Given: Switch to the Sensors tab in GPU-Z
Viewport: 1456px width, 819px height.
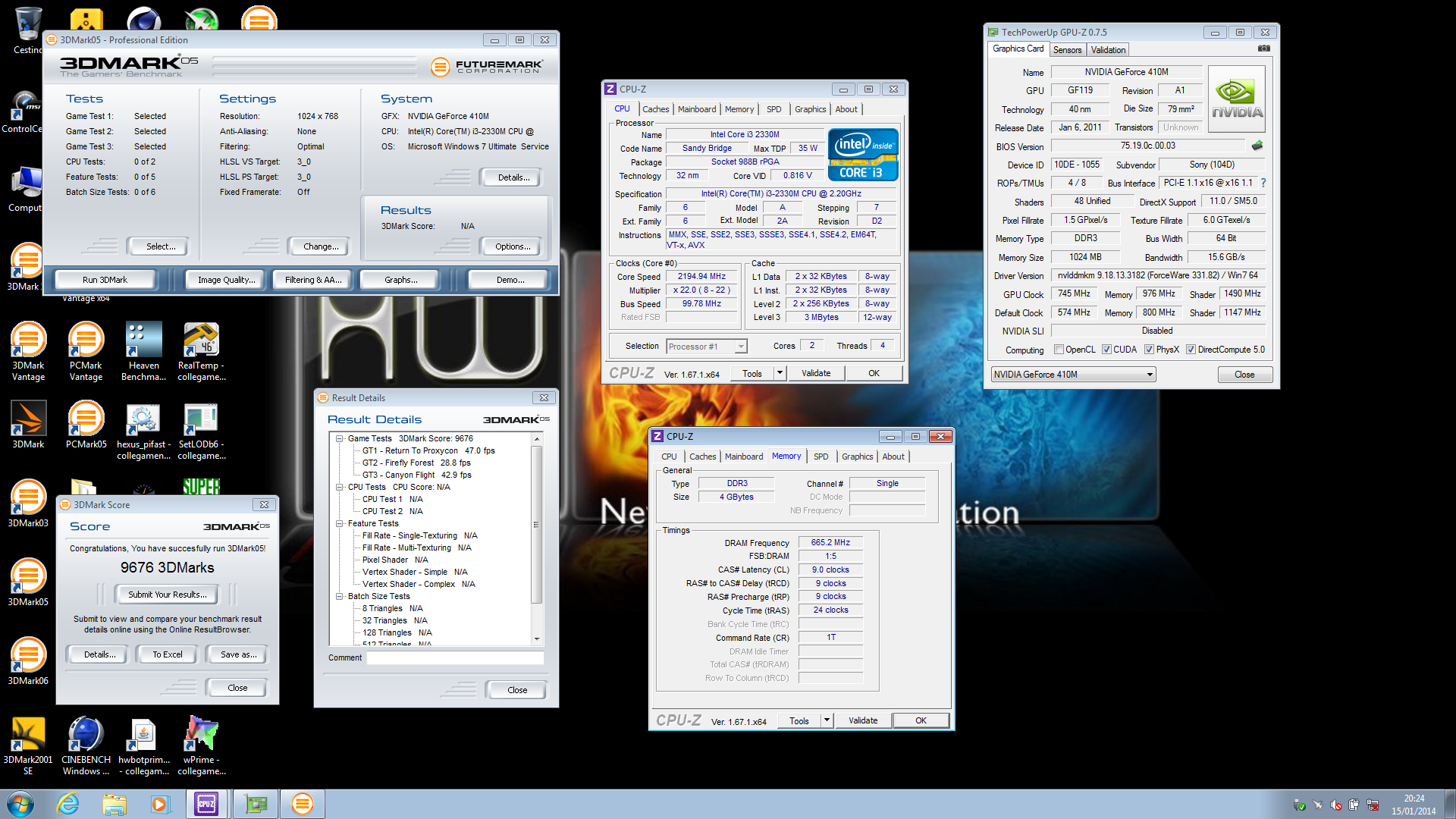Looking at the screenshot, I should point(1067,50).
